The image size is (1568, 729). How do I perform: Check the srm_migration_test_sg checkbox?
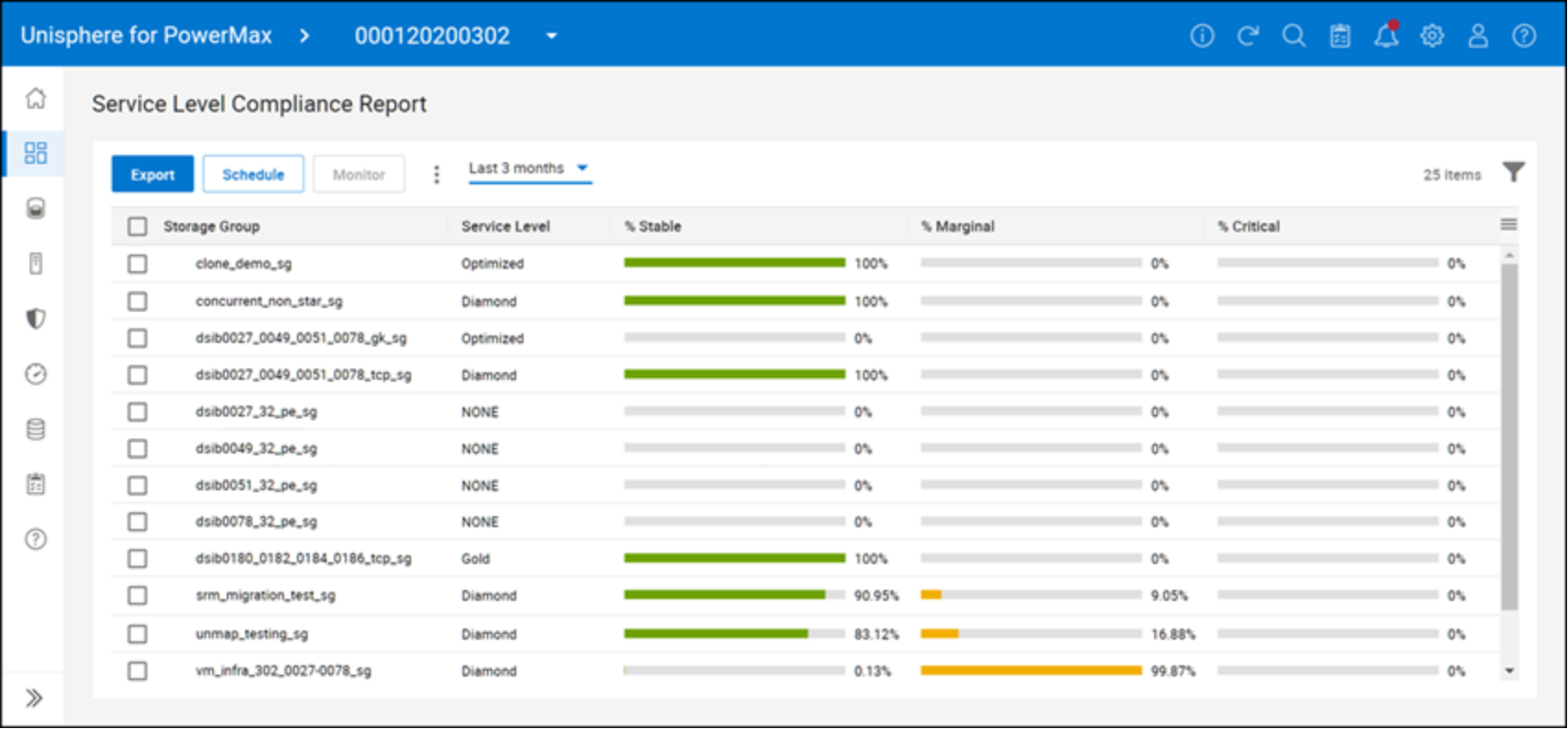tap(137, 595)
